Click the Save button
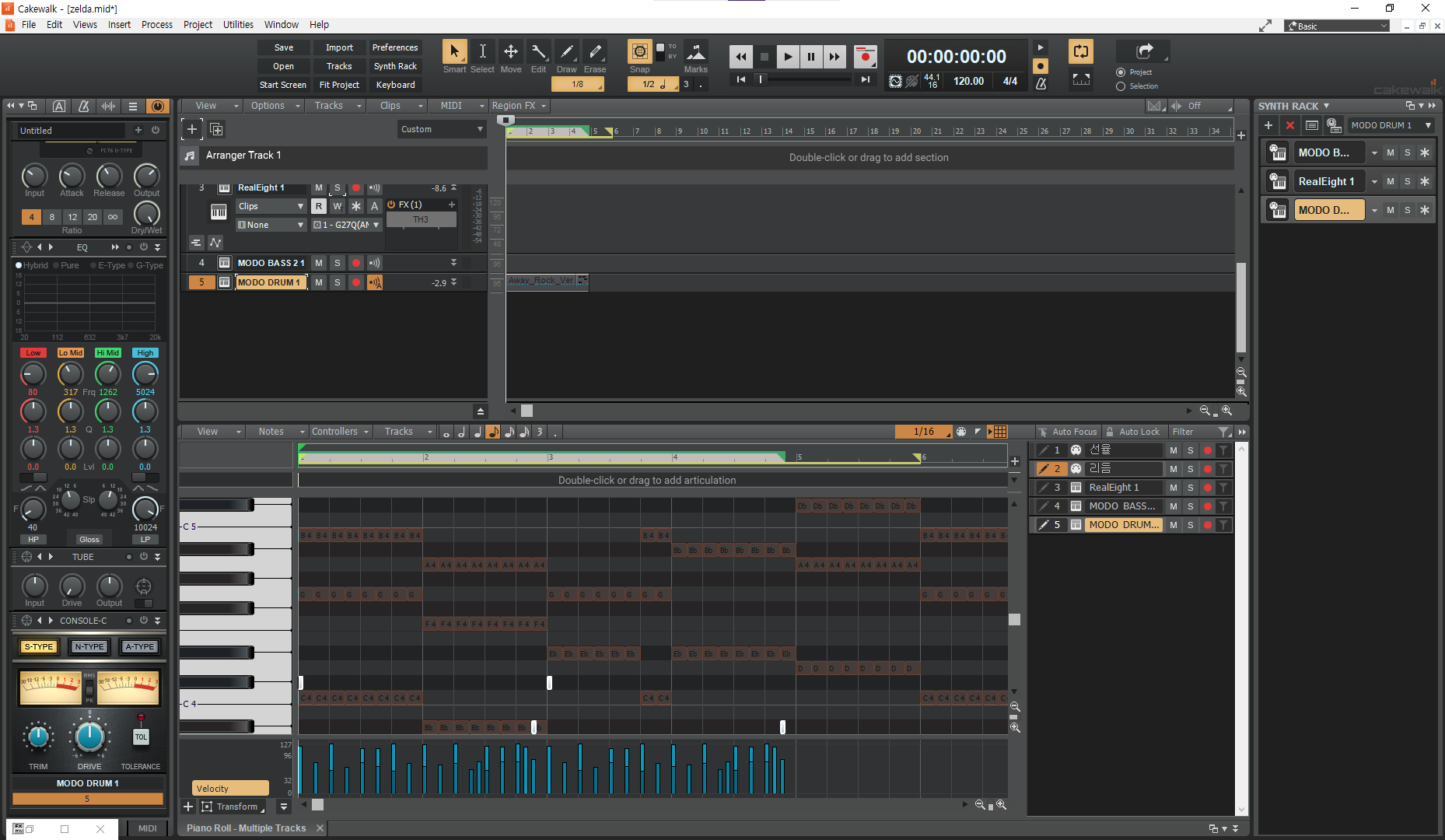 [284, 47]
